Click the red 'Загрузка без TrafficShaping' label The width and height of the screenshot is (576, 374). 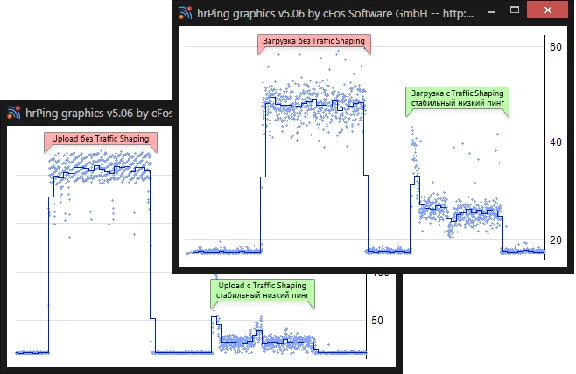(314, 41)
